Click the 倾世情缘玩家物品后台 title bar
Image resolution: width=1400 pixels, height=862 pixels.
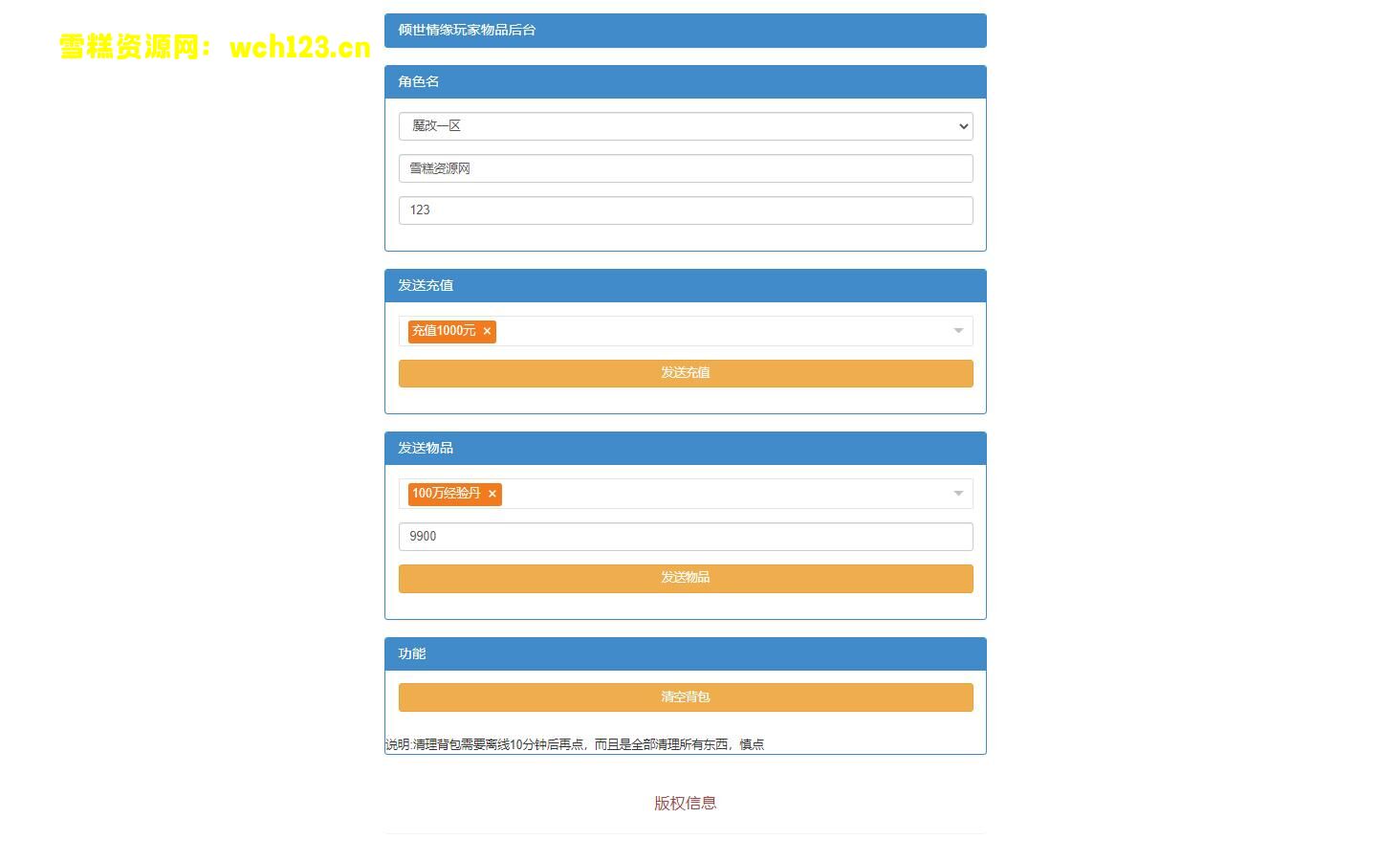pyautogui.click(x=686, y=31)
